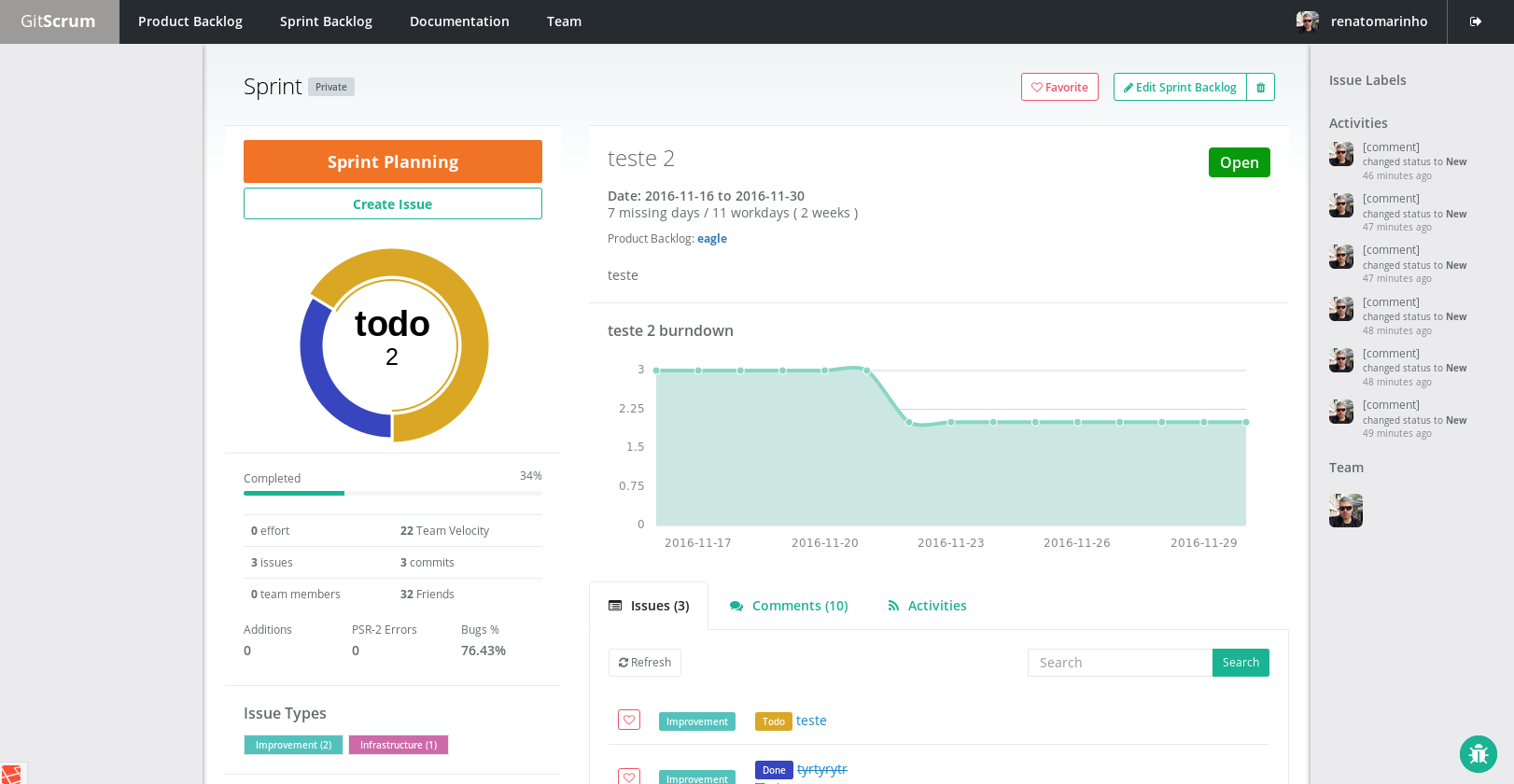Open avatar of 46 minutes ago activity
Screen dimensions: 1514x784
1341,154
